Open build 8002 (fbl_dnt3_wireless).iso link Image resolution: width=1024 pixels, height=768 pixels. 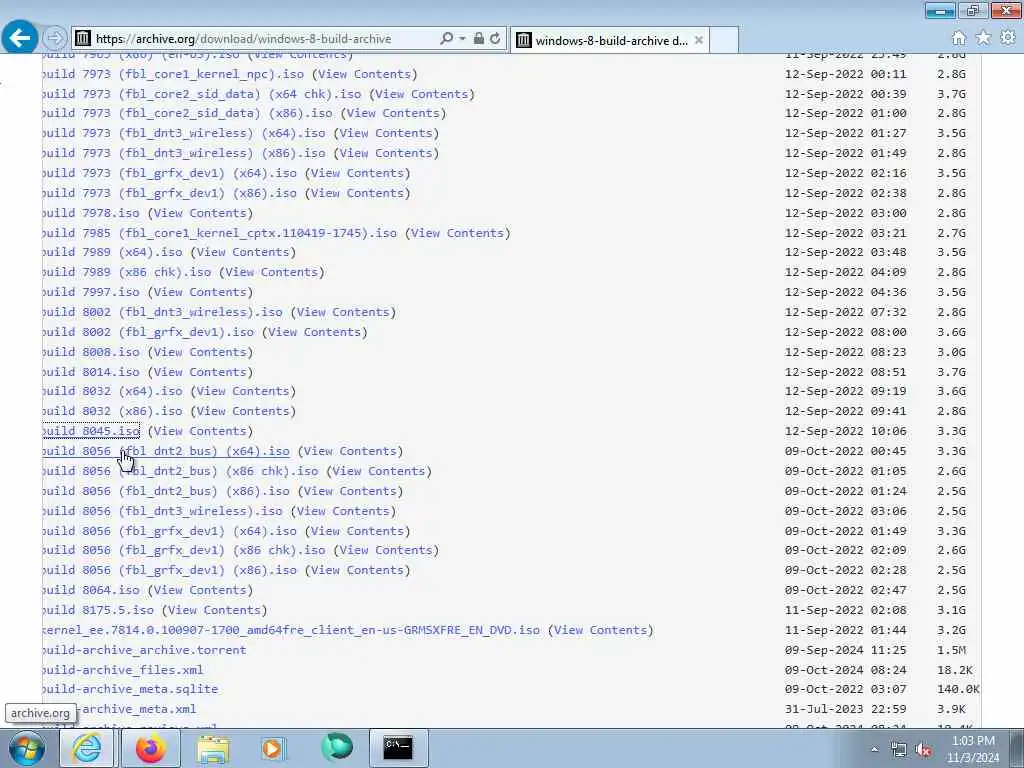[x=163, y=312]
